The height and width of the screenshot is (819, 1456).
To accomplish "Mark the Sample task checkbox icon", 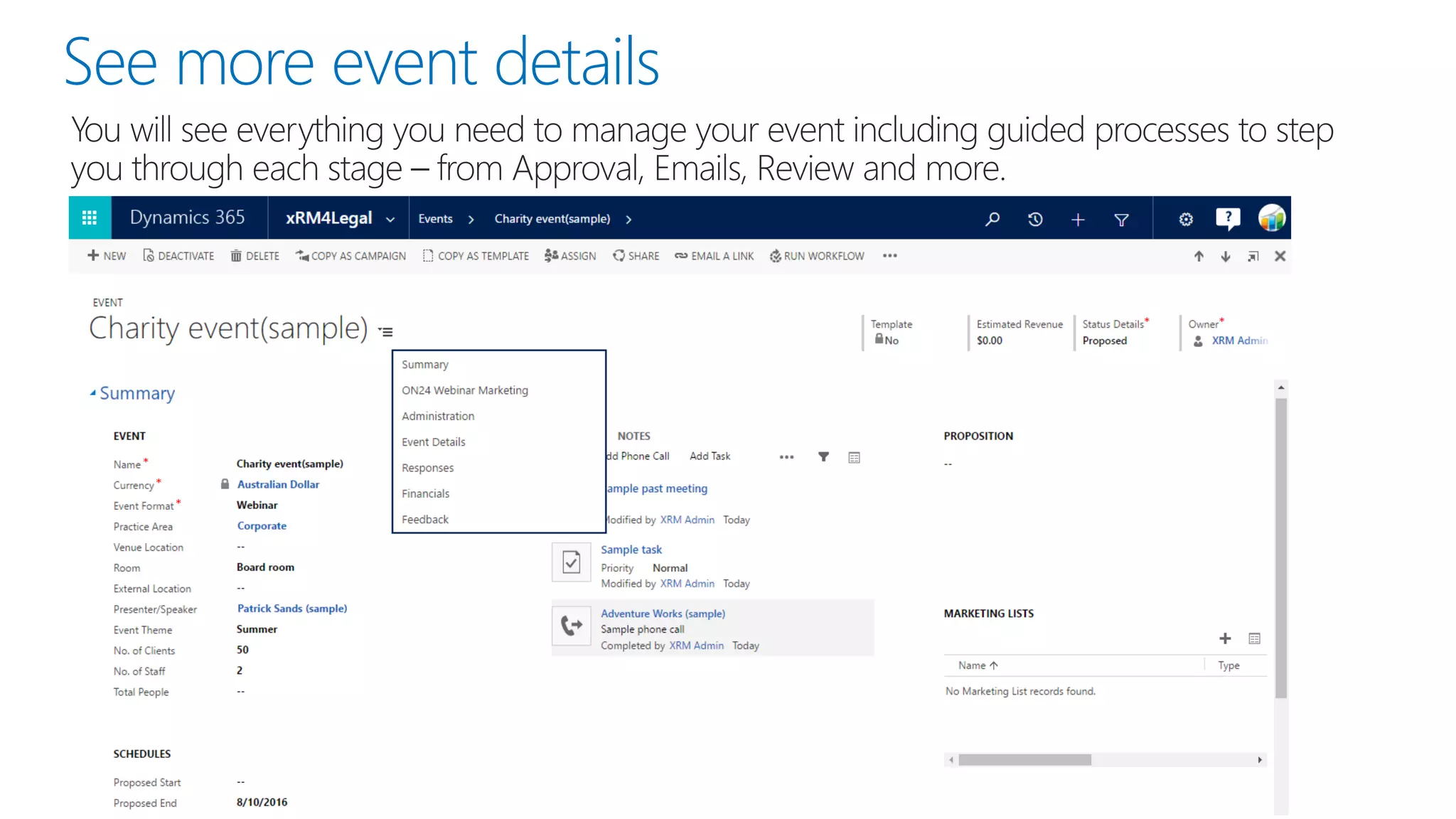I will point(571,562).
